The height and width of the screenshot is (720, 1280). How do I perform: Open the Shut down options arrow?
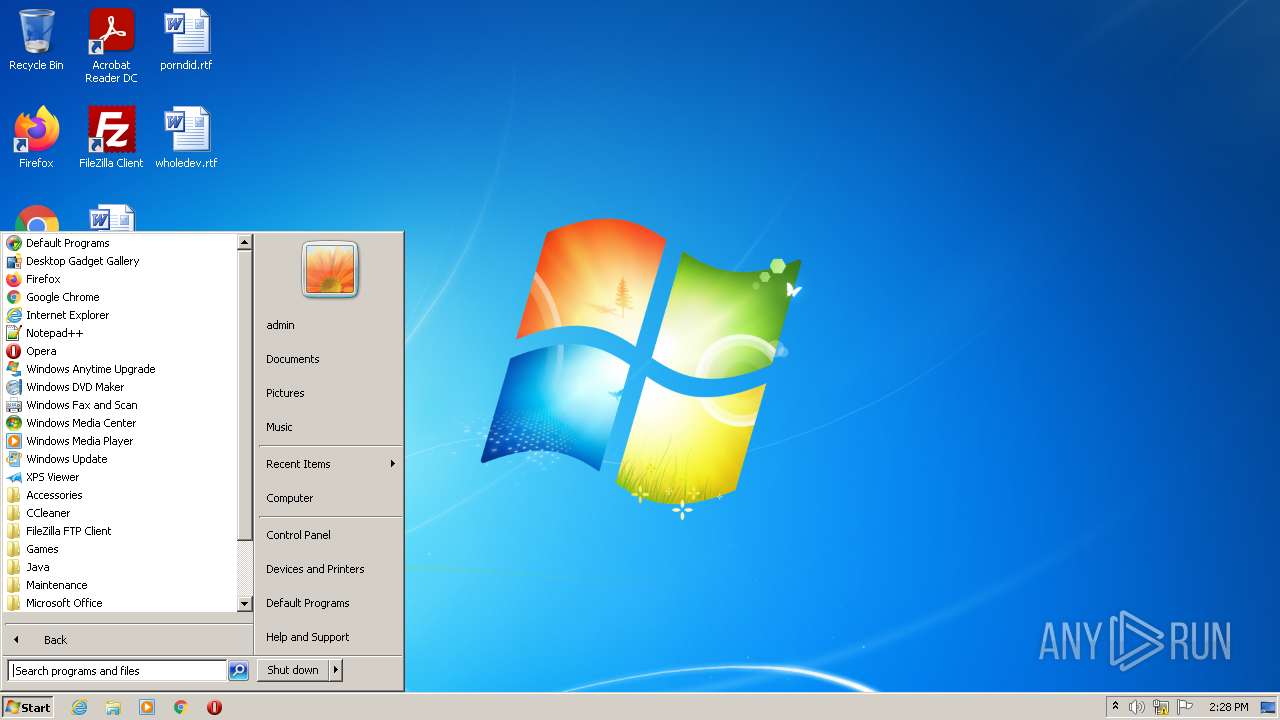pos(336,671)
